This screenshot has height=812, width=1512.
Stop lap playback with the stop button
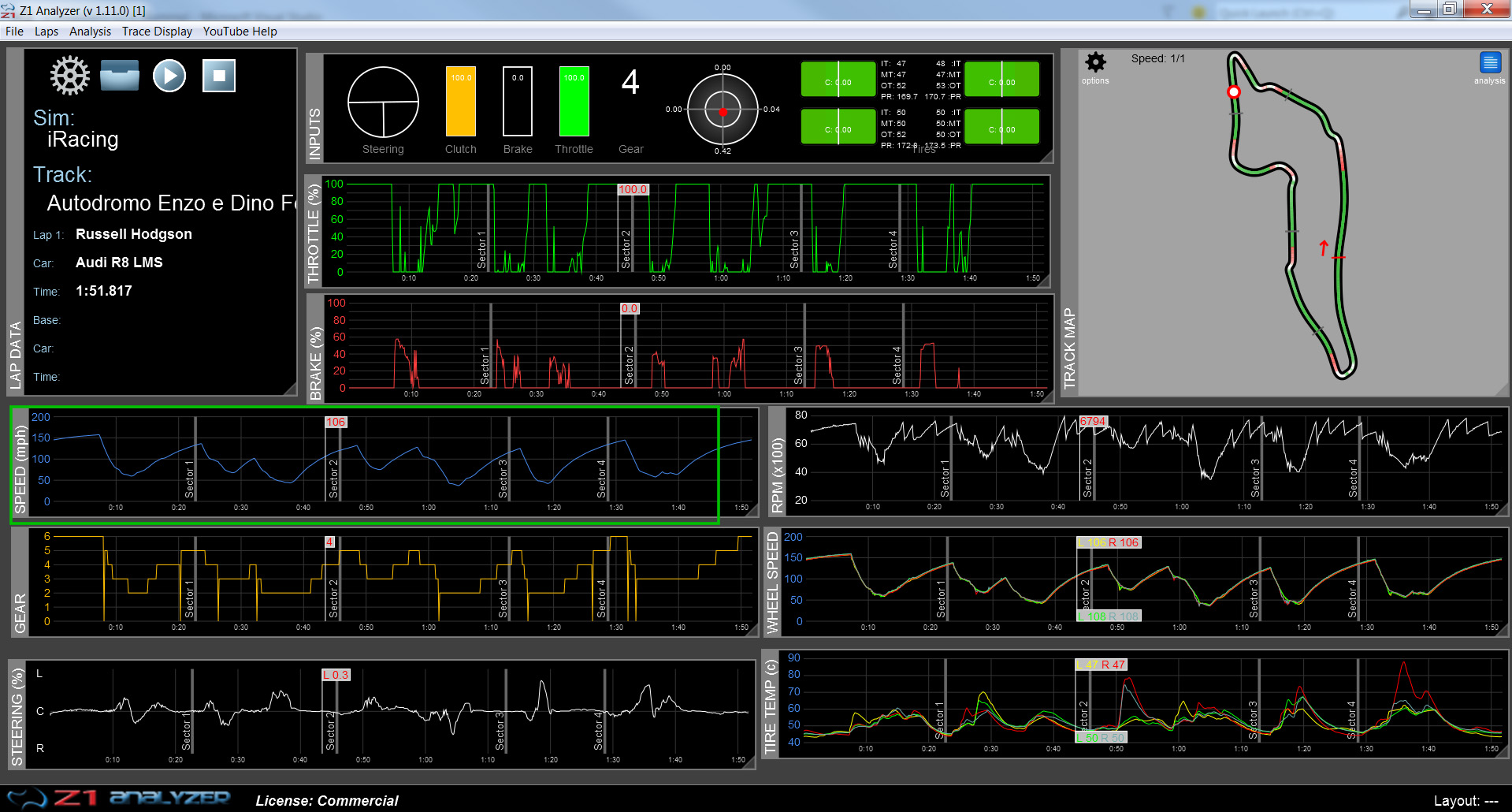click(x=219, y=76)
